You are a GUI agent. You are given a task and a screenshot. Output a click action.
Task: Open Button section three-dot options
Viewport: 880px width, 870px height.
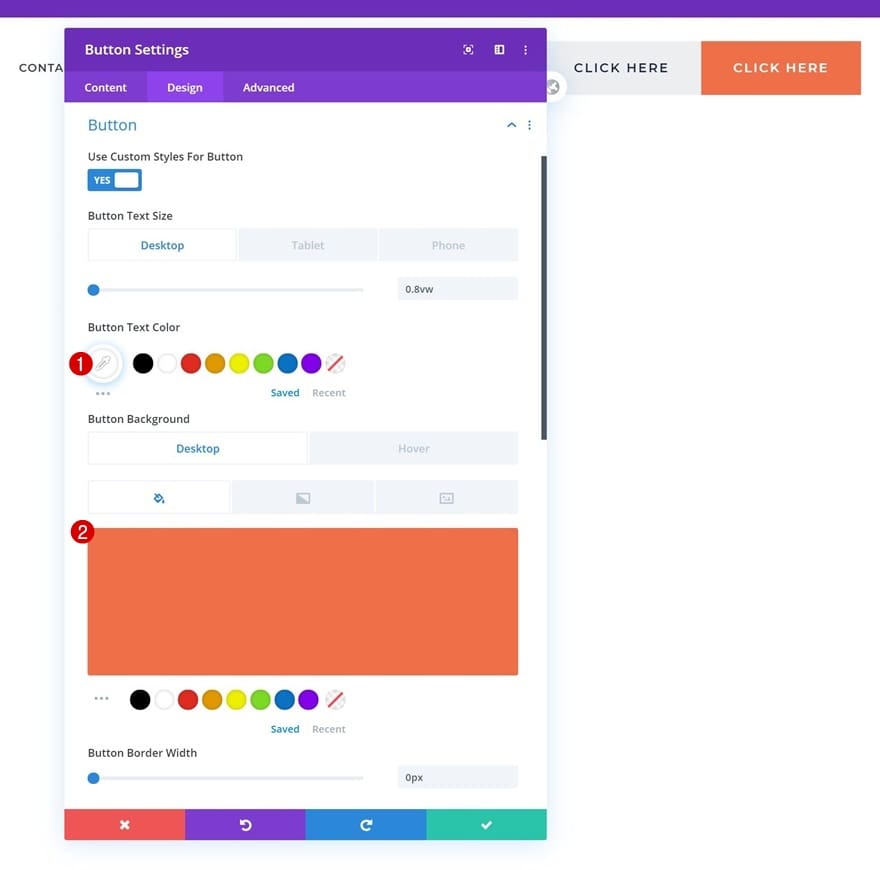point(529,125)
